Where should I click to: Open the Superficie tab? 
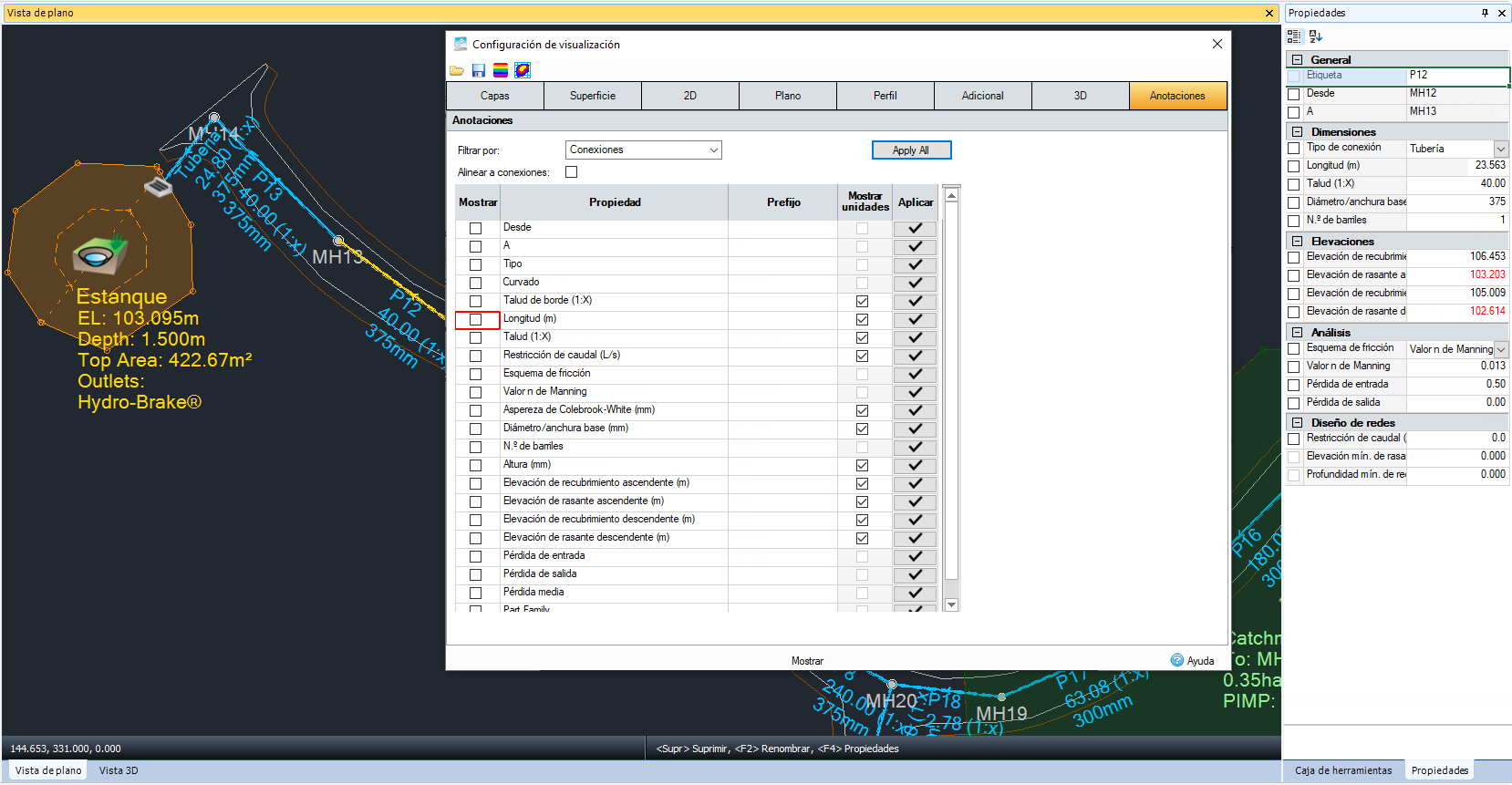click(x=593, y=96)
